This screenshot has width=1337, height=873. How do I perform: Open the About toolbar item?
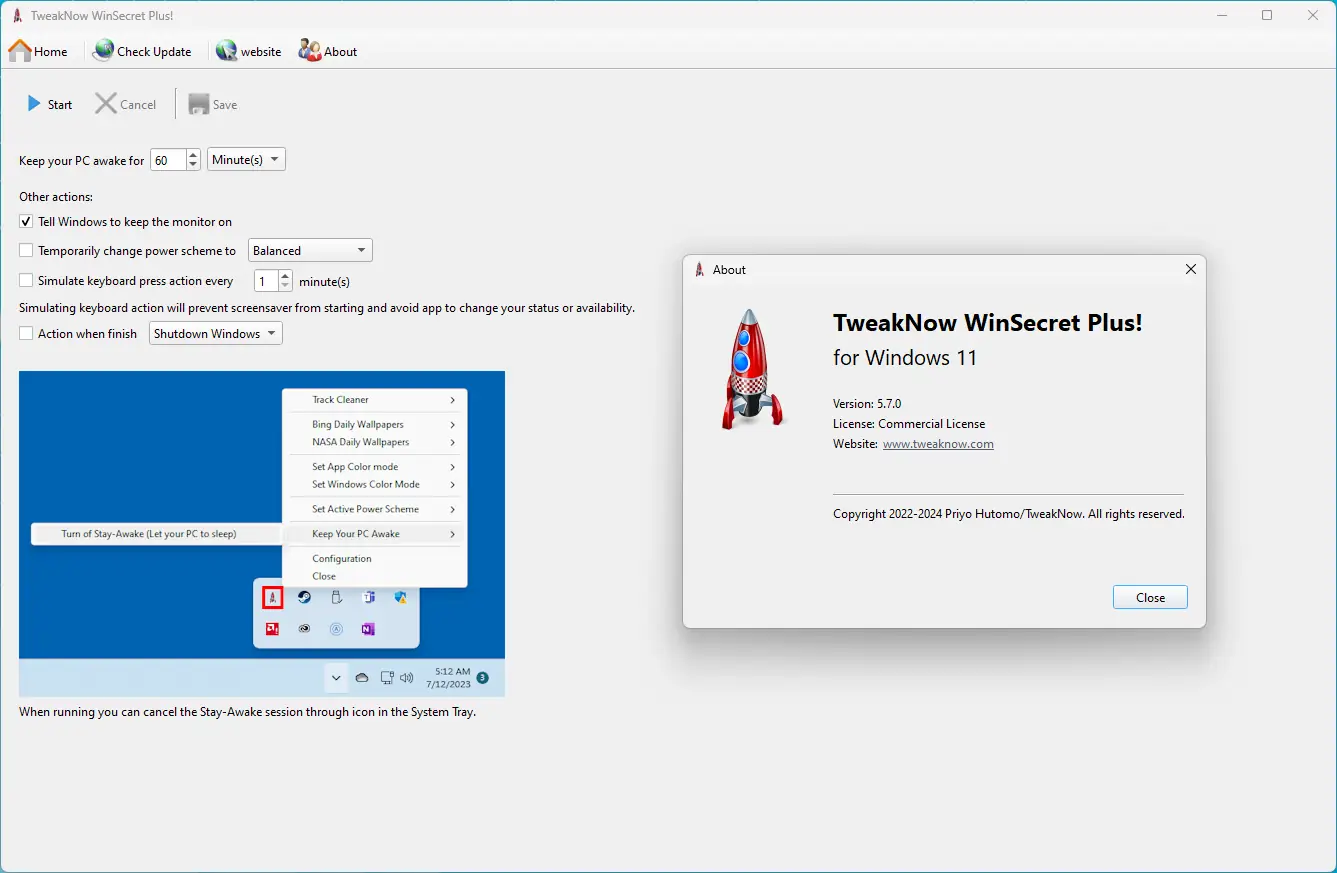[328, 51]
